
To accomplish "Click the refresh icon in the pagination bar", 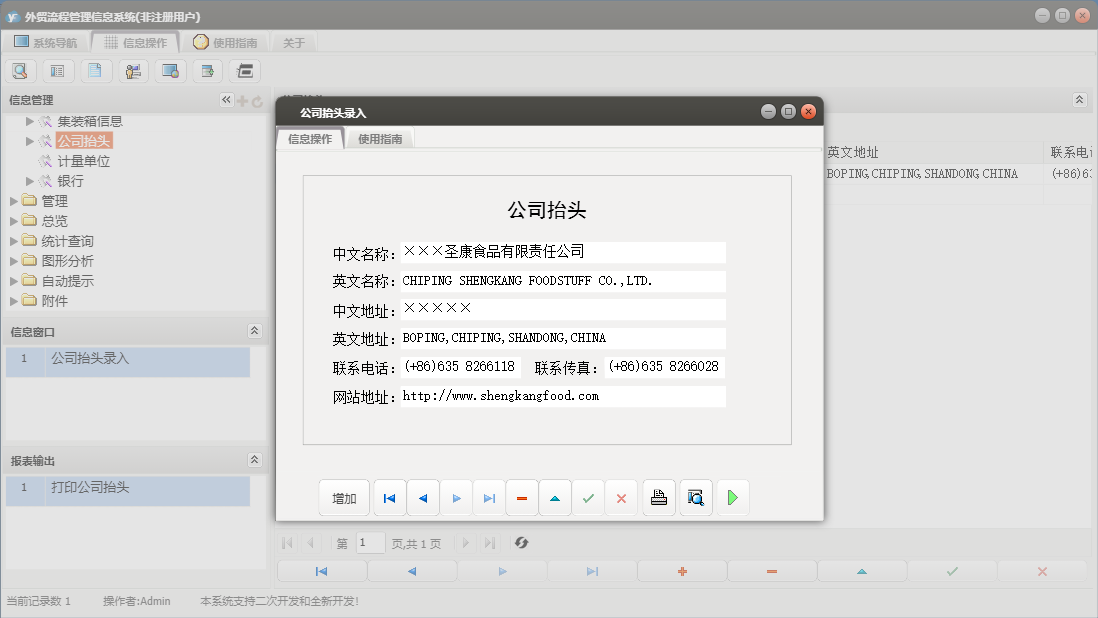I will (x=520, y=543).
